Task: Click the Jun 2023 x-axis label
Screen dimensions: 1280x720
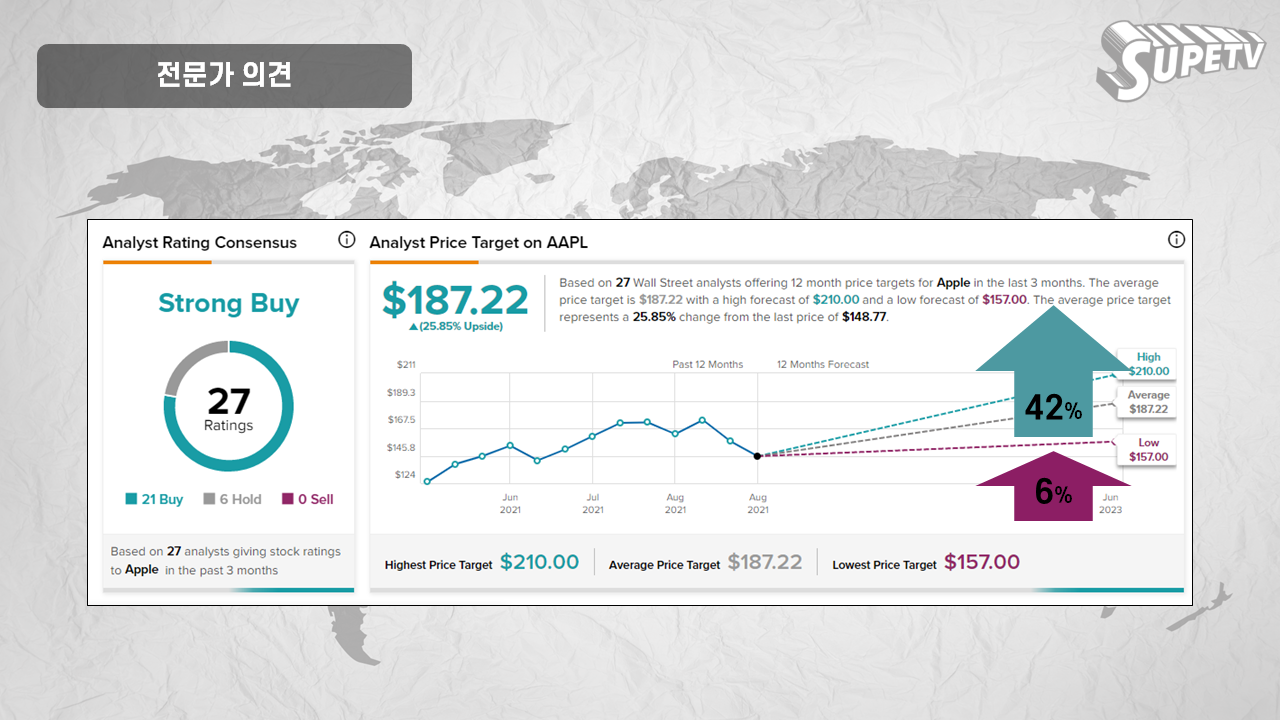Action: [x=1110, y=503]
